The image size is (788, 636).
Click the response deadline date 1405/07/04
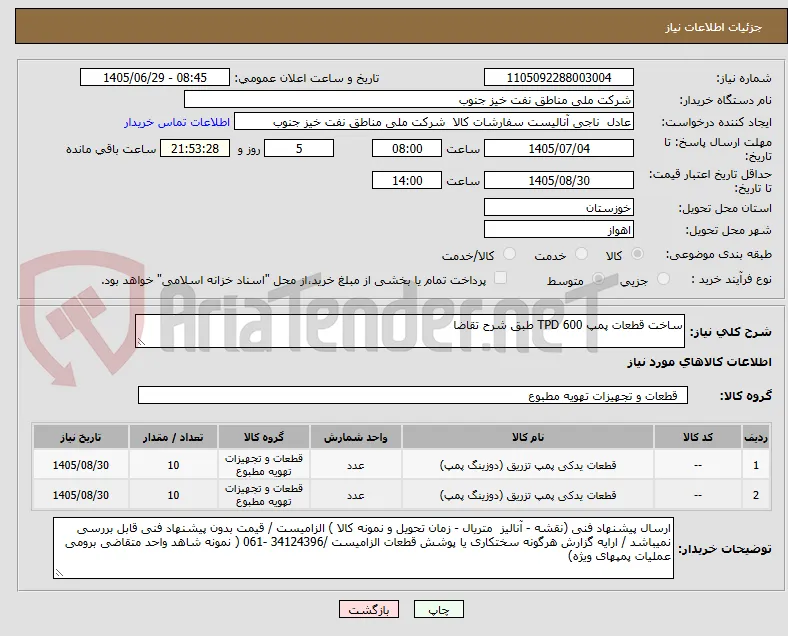pyautogui.click(x=559, y=148)
